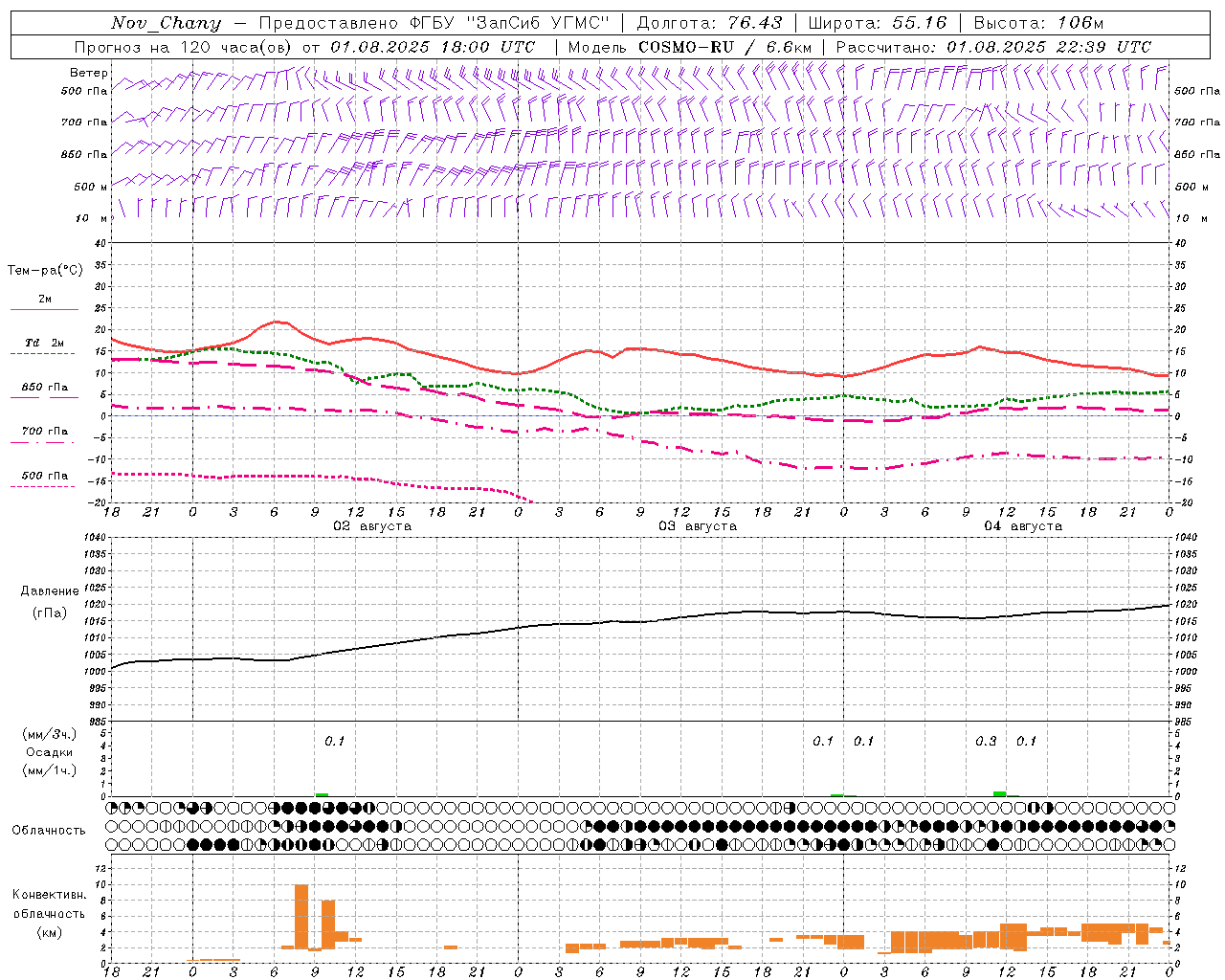Viewport: 1225px width, 980px height.
Task: Click 1020 on the right pressure axis
Action: pyautogui.click(x=1187, y=604)
